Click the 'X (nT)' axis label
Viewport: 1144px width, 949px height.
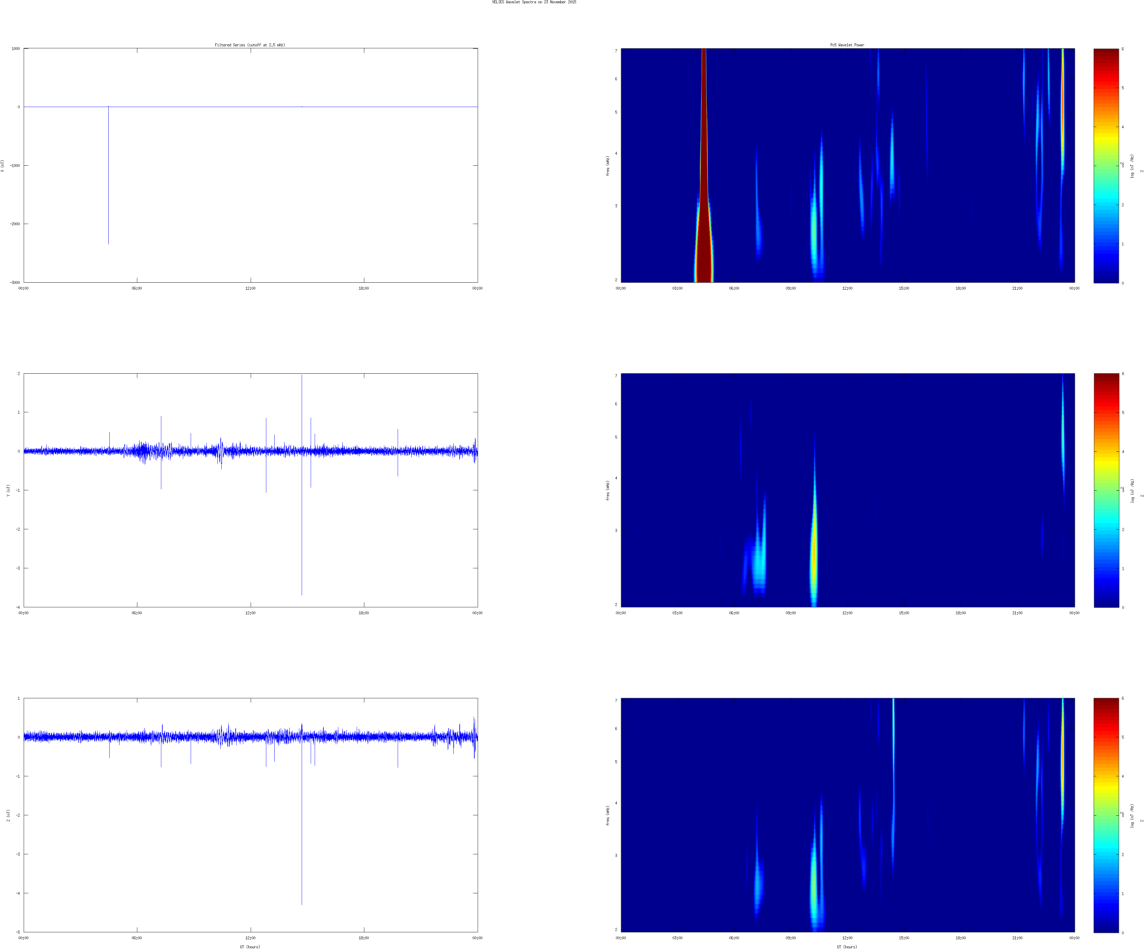point(4,166)
